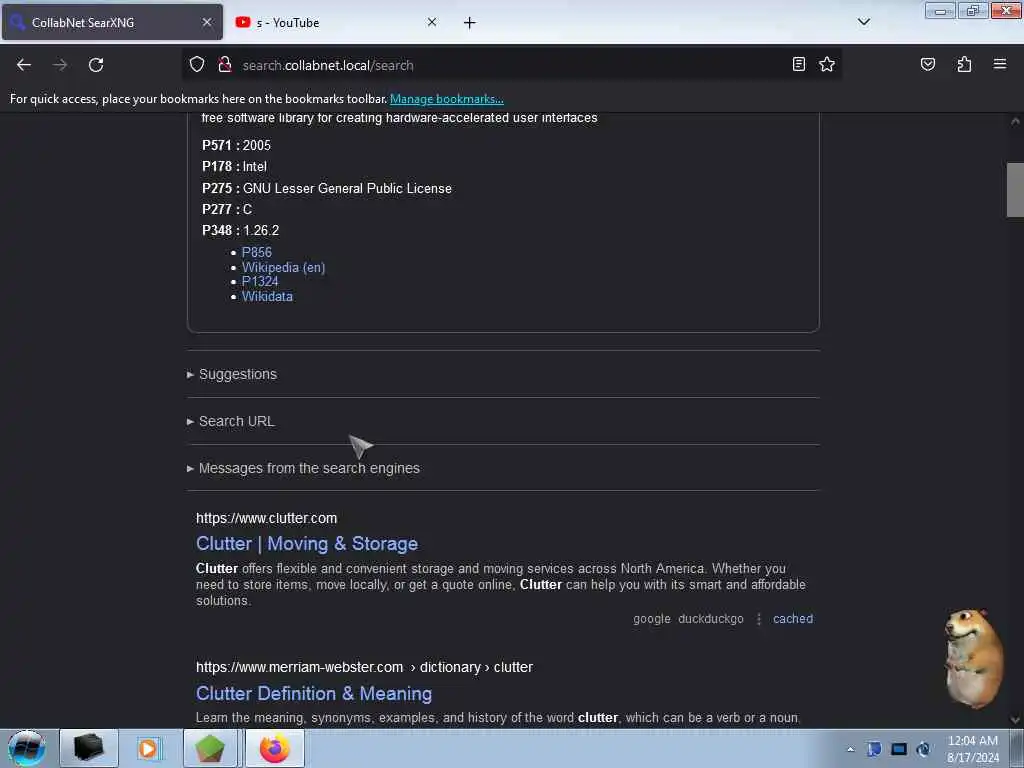The image size is (1024, 768).
Task: Click the page vertical scrollbar thumb
Action: pyautogui.click(x=1015, y=189)
